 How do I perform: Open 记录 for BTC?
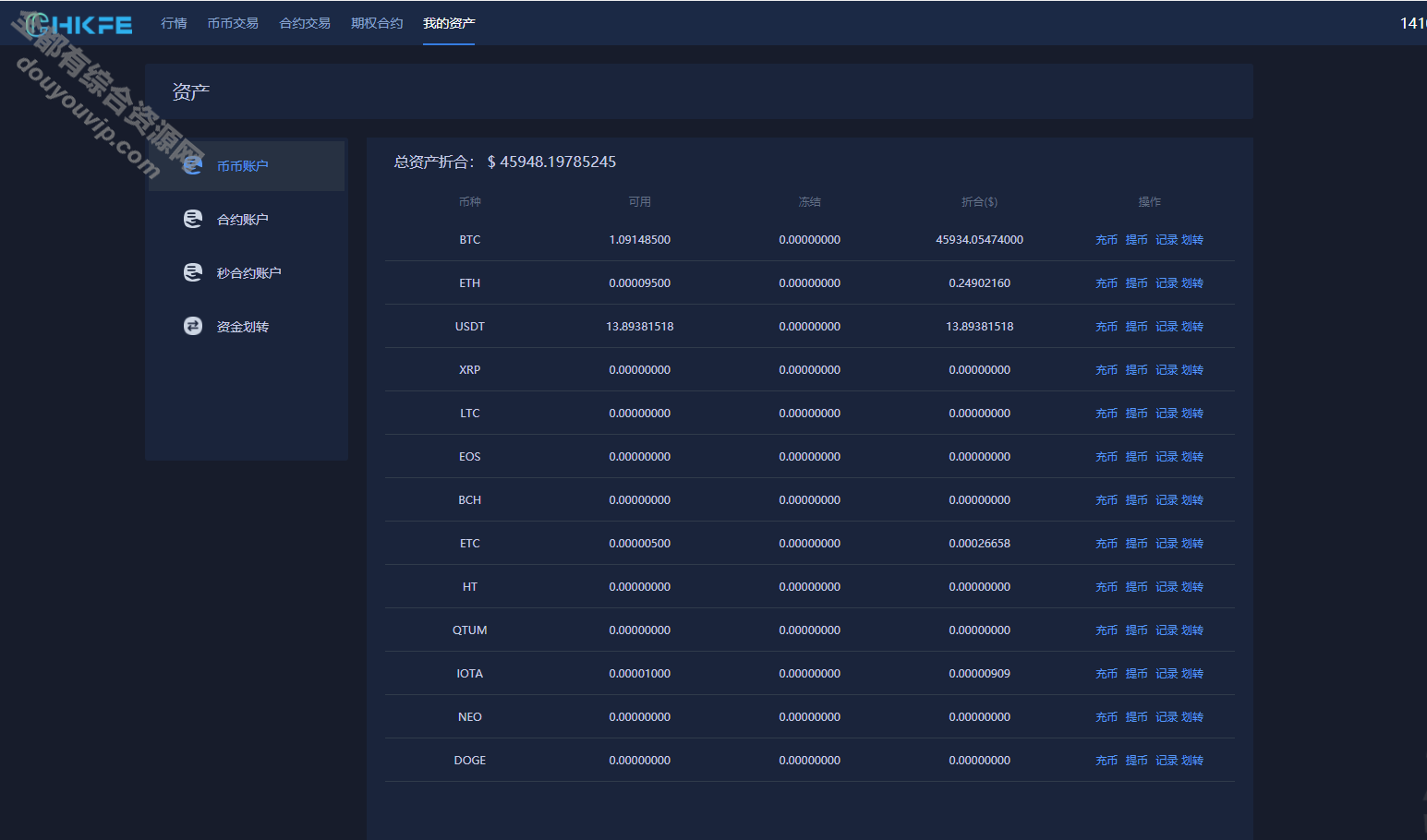click(x=1167, y=240)
